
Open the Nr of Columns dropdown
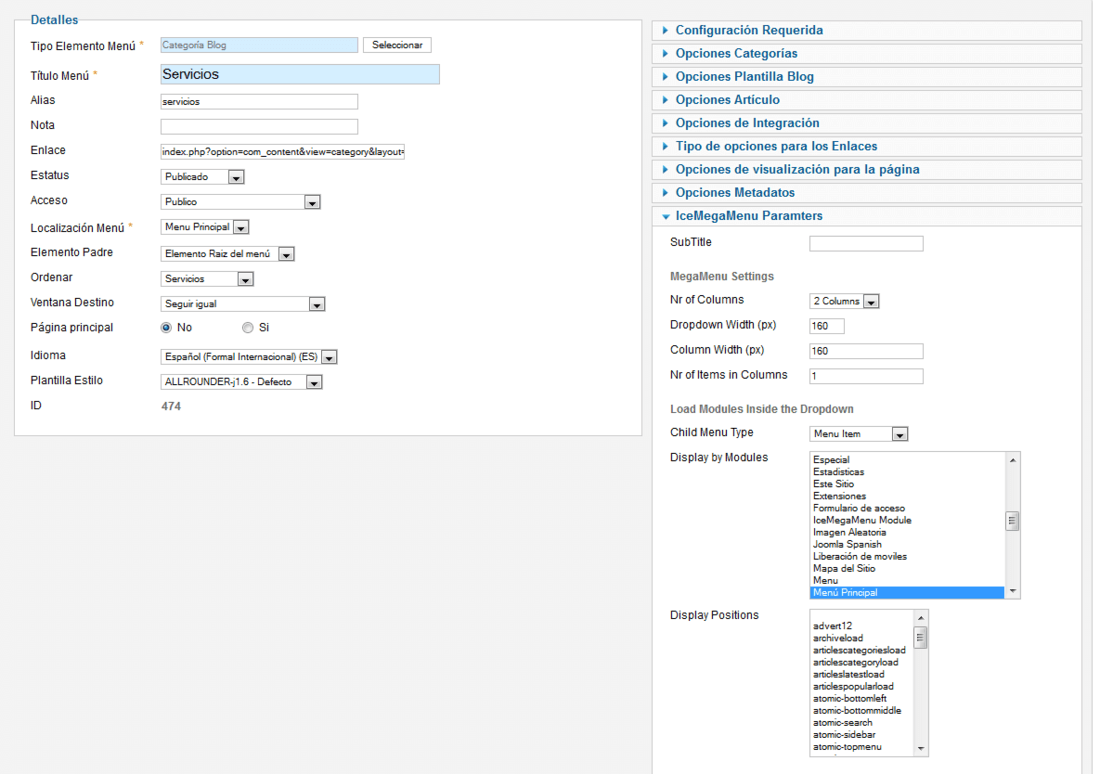844,301
